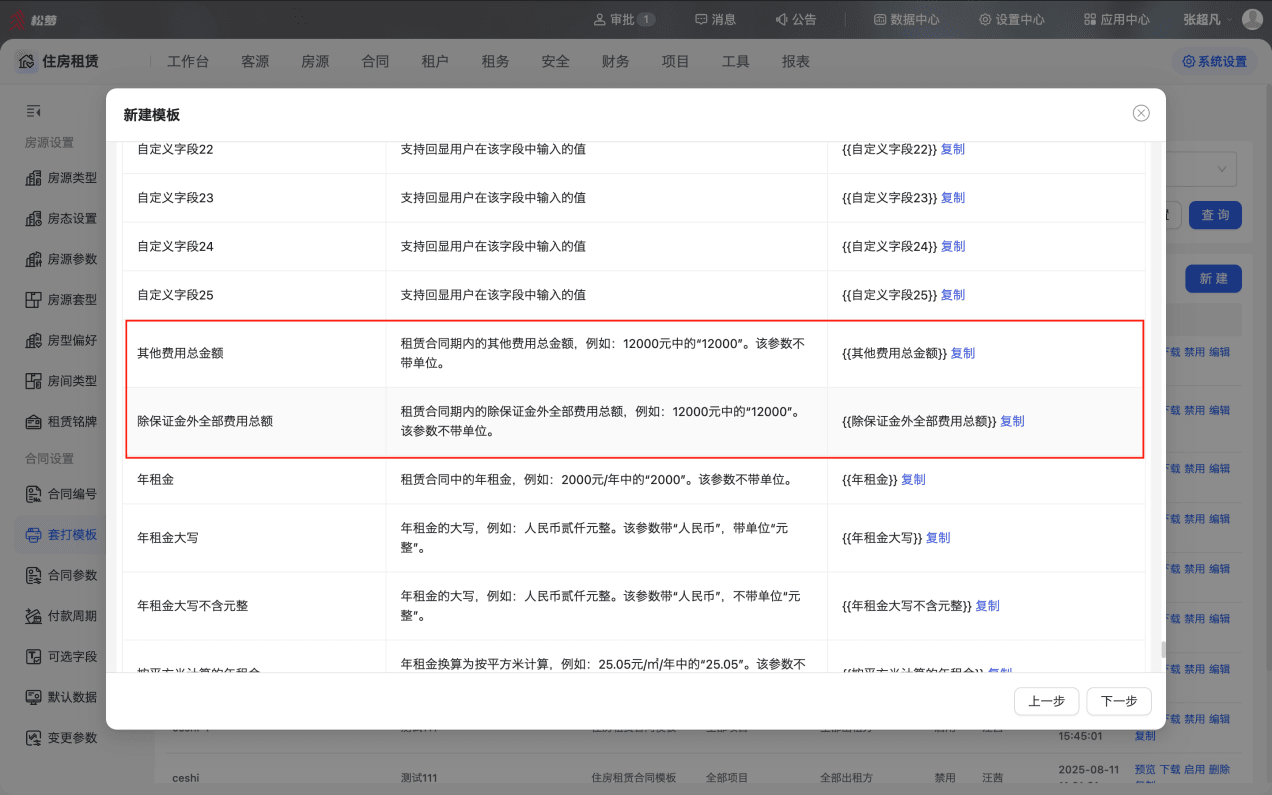
Task: Copy the {{年租金}} parameter
Action: tap(913, 479)
